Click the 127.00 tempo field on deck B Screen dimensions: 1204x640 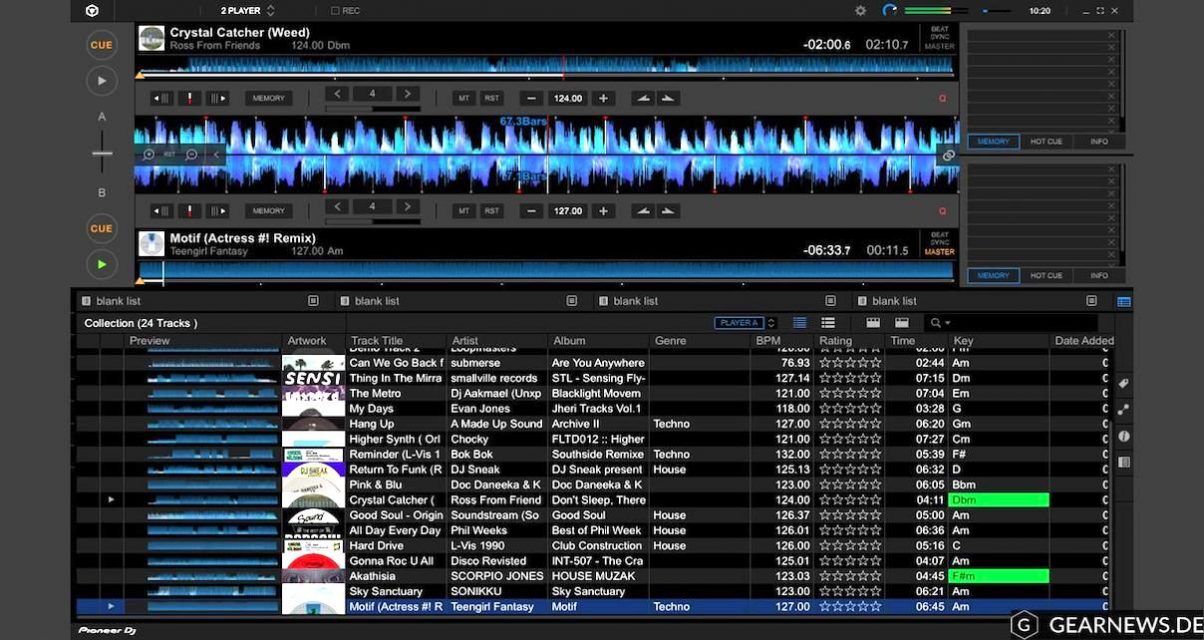(568, 211)
